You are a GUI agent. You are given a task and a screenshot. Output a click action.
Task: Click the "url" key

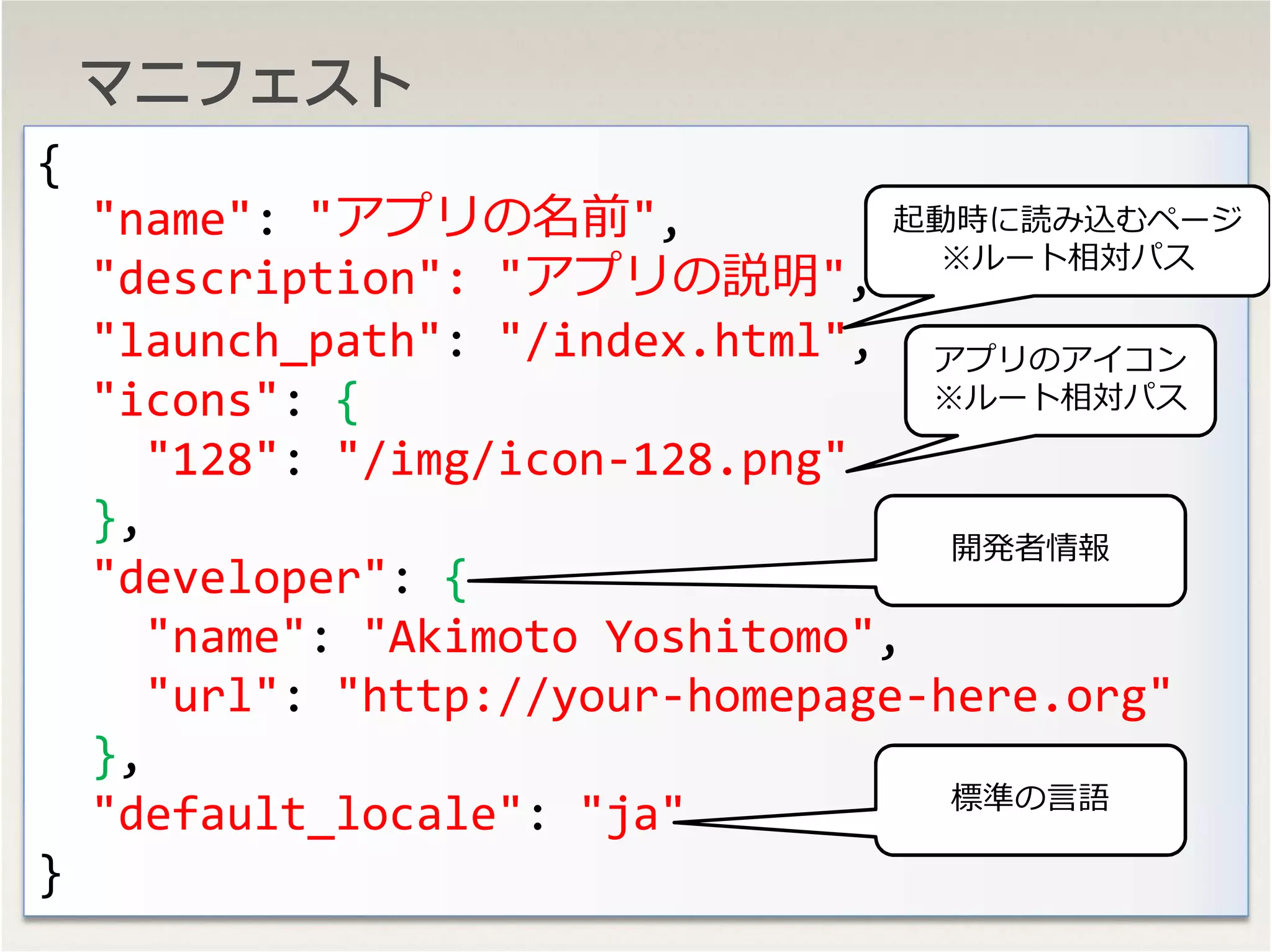tap(212, 695)
